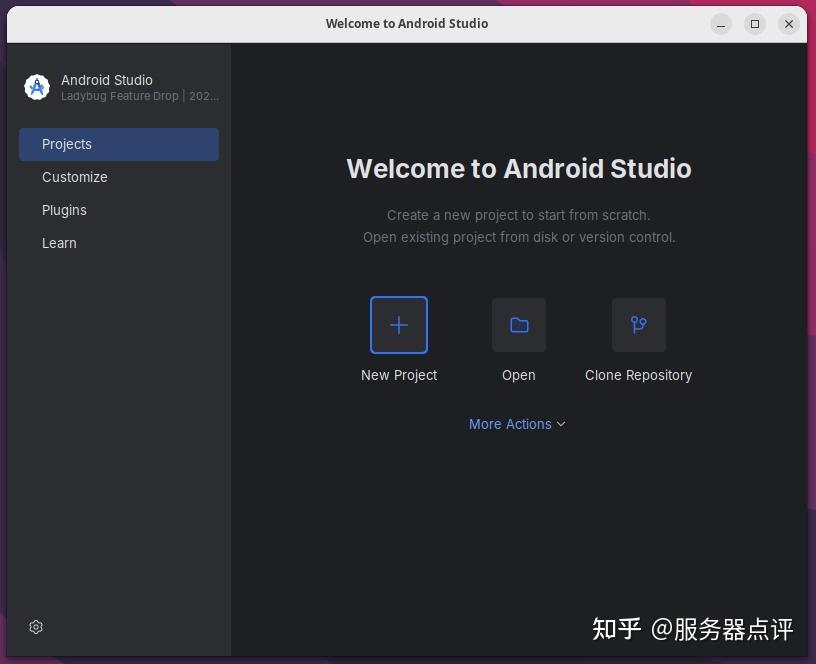This screenshot has width=816, height=664.
Task: Click the Welcome to Android Studio title bar
Action: 406,23
